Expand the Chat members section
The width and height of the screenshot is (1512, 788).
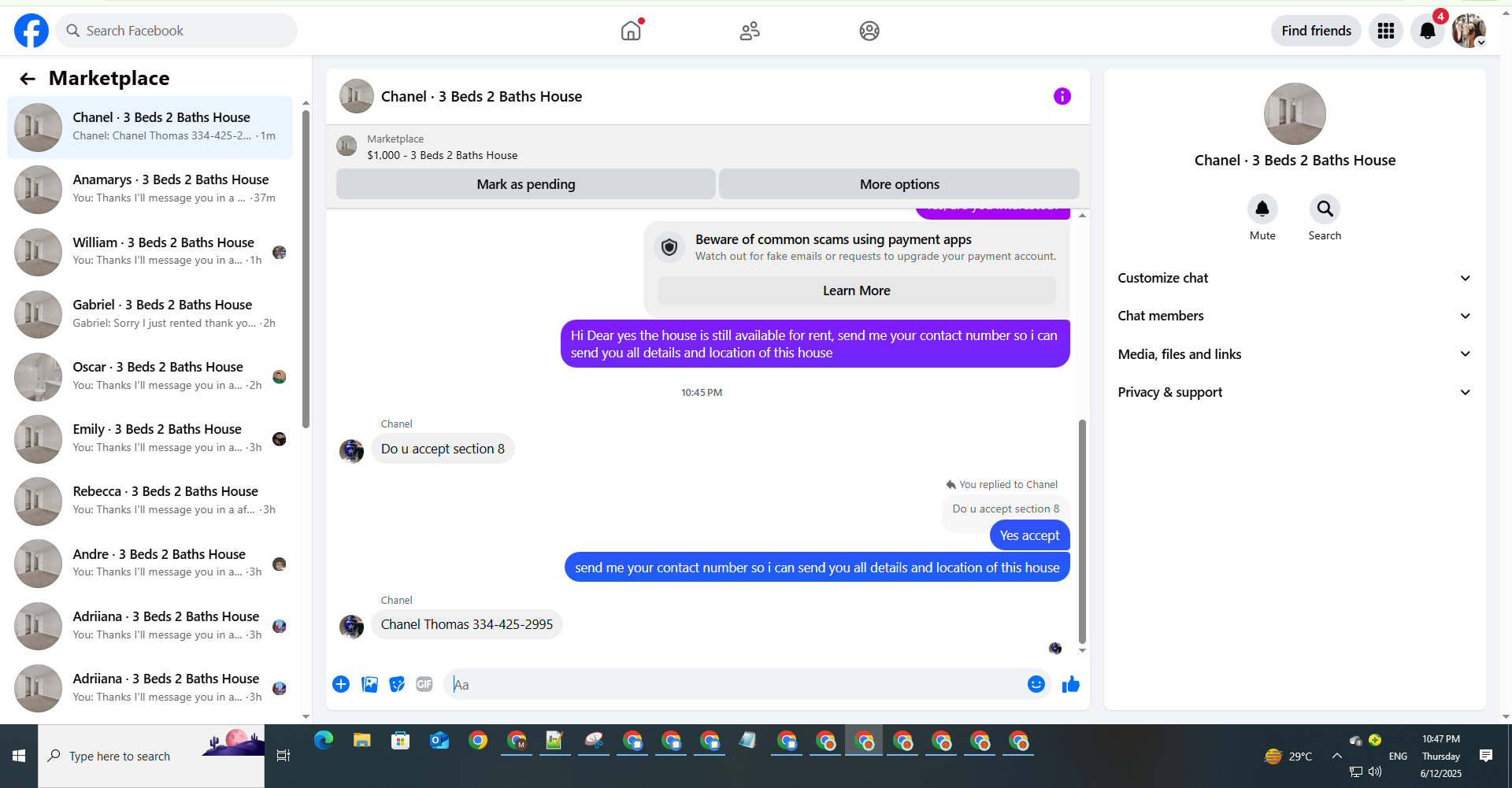1295,316
